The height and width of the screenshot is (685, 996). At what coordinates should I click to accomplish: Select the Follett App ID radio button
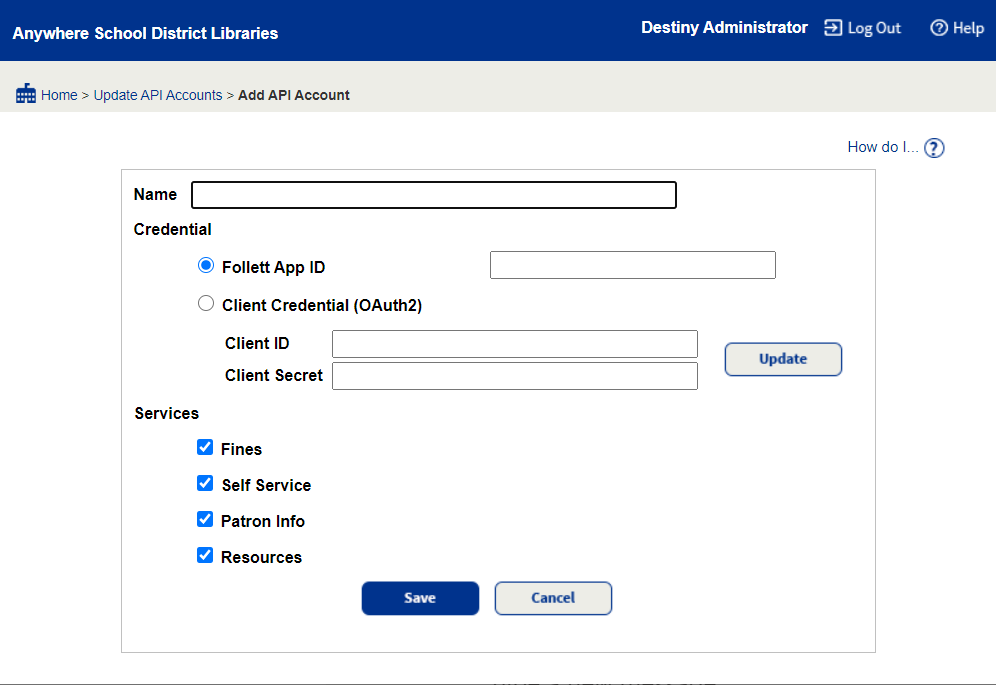coord(205,265)
